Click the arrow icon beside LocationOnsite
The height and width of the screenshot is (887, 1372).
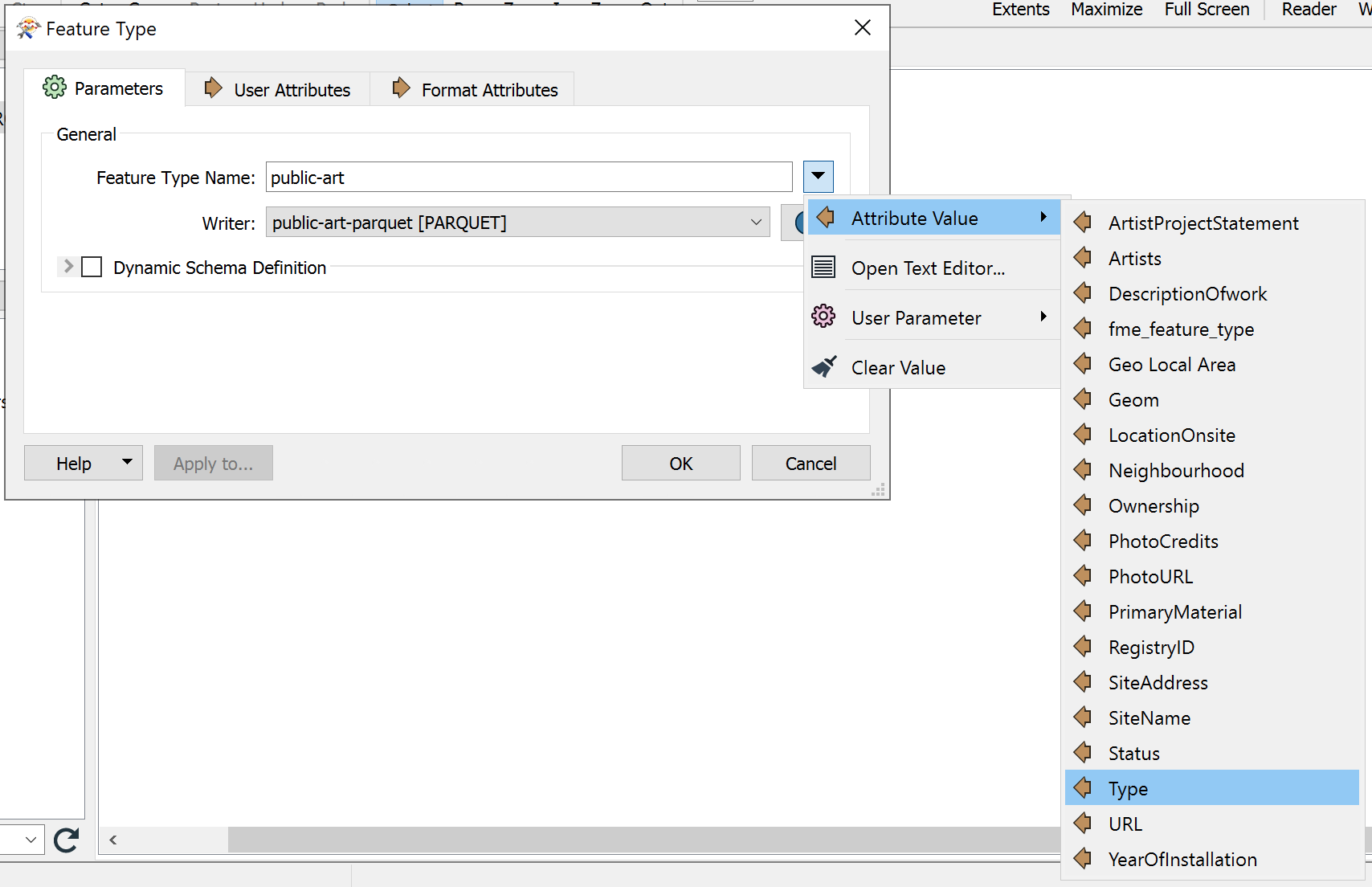(x=1083, y=434)
